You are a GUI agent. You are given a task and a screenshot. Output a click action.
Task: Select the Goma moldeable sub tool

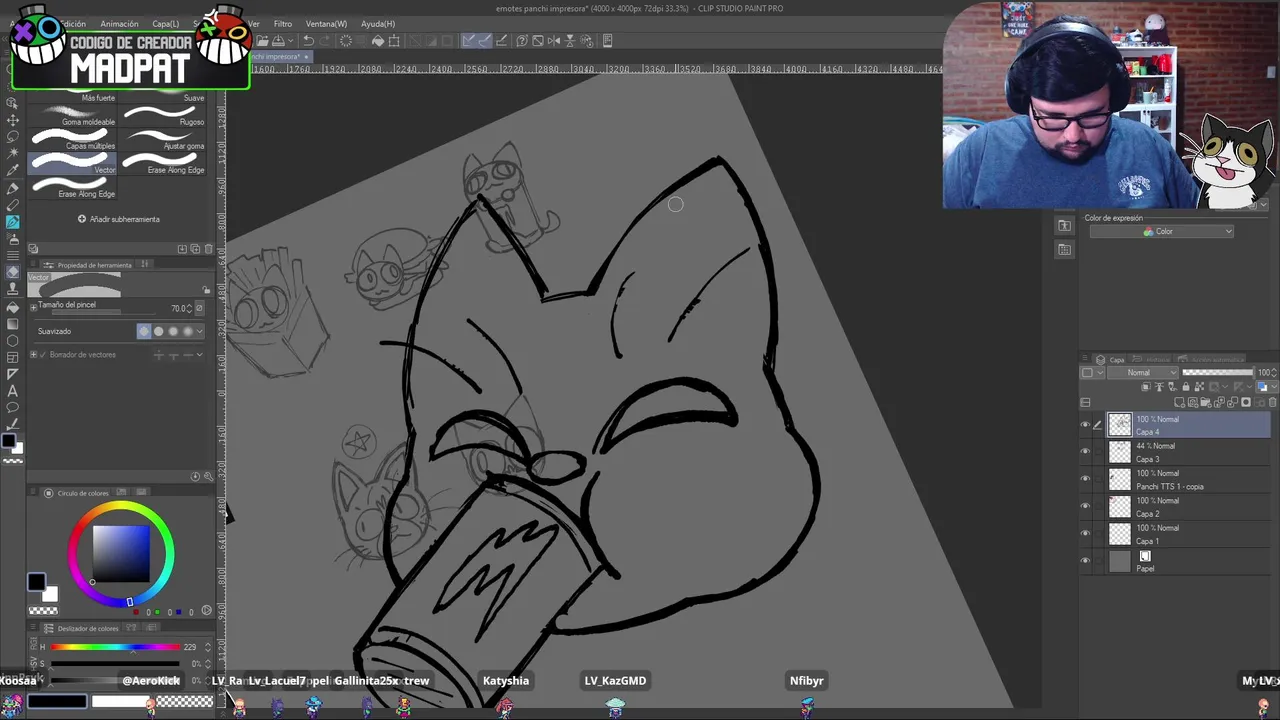point(73,114)
